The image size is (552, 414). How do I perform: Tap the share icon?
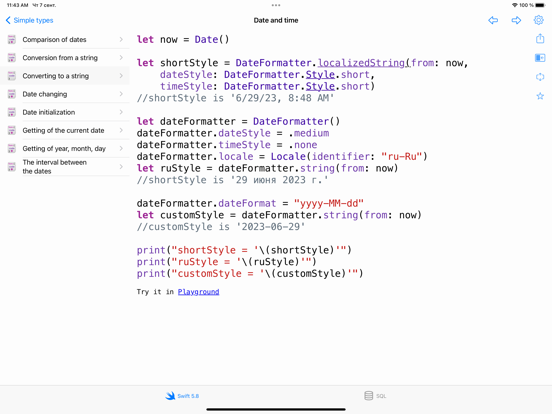click(x=540, y=38)
